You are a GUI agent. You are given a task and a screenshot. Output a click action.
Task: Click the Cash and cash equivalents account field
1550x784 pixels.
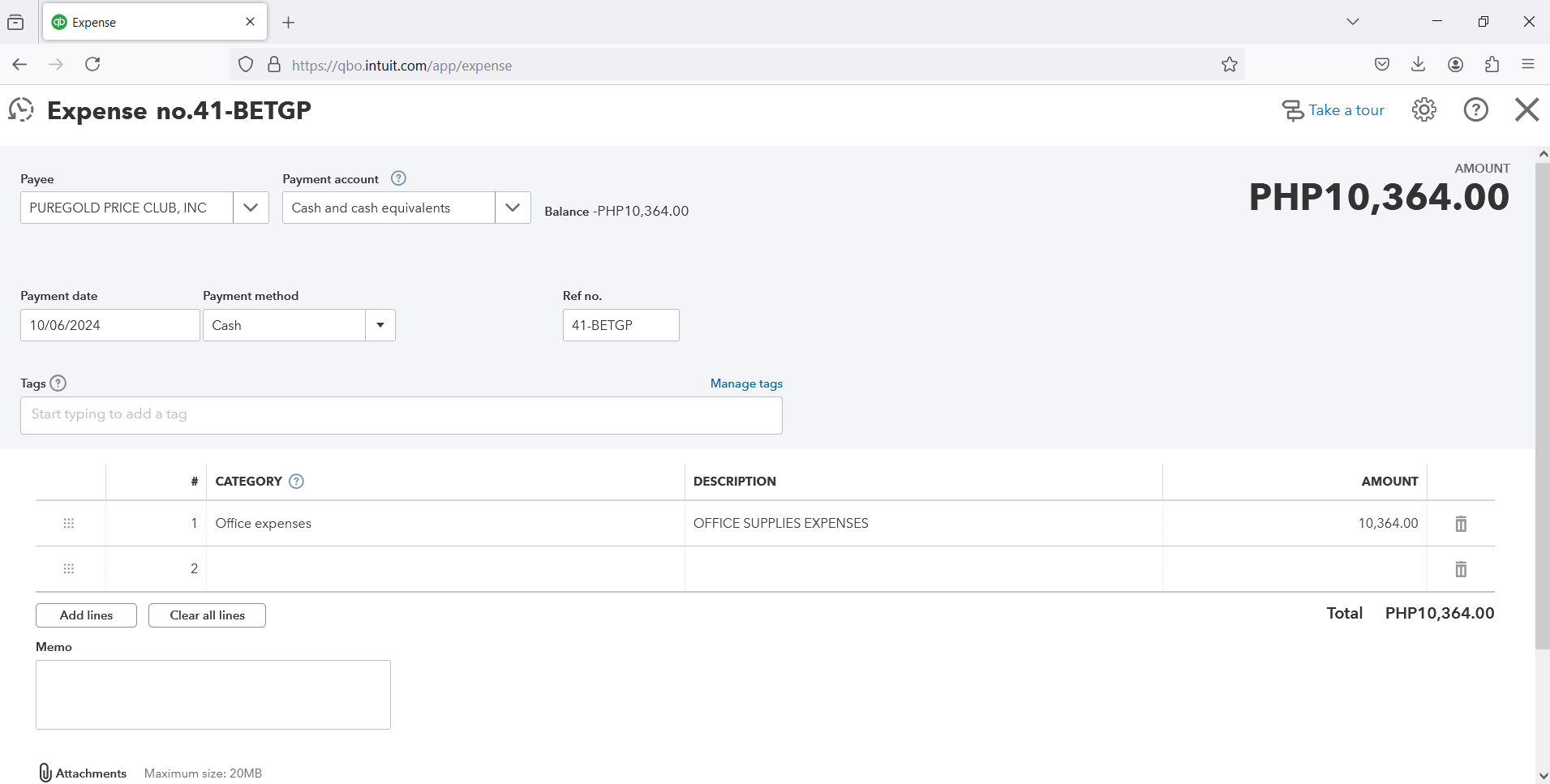click(389, 208)
